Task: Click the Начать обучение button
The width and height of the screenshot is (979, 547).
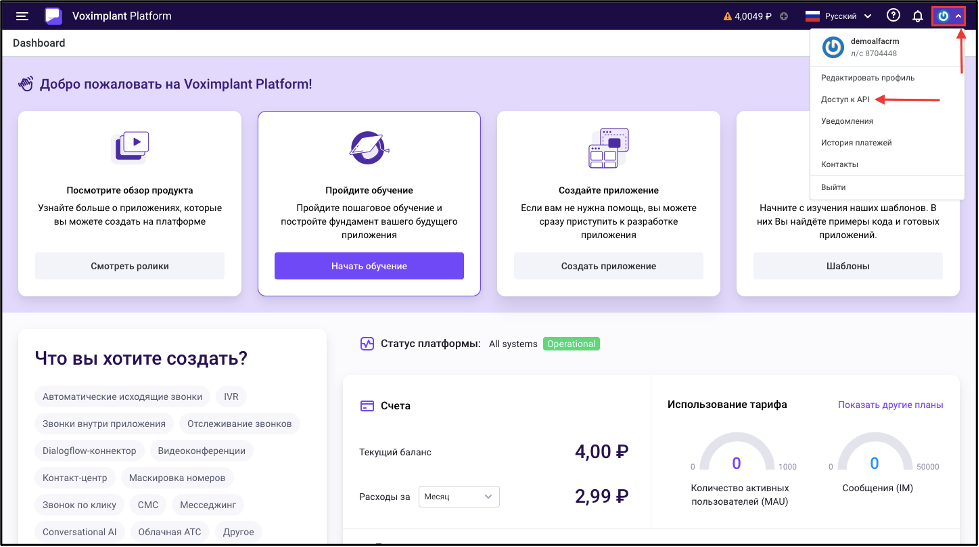Action: (x=369, y=266)
